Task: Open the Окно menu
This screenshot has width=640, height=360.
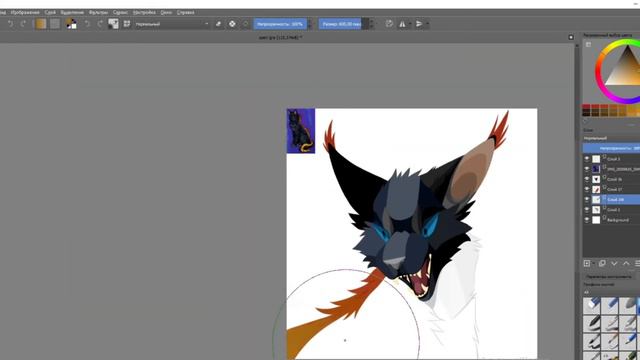Action: 166,12
